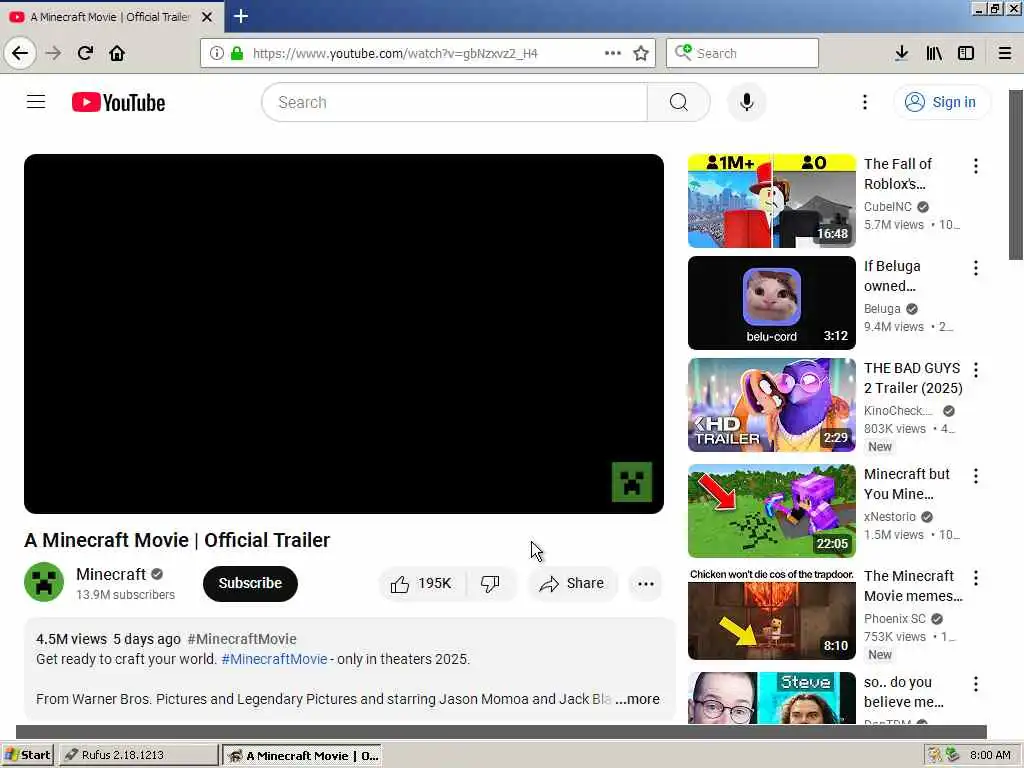Open the Firefox hamburger menu

(x=1004, y=53)
